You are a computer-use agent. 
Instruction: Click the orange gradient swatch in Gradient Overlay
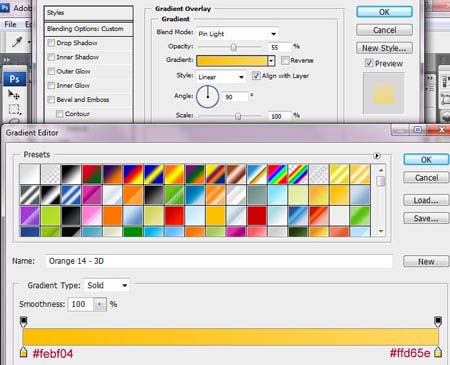(232, 61)
